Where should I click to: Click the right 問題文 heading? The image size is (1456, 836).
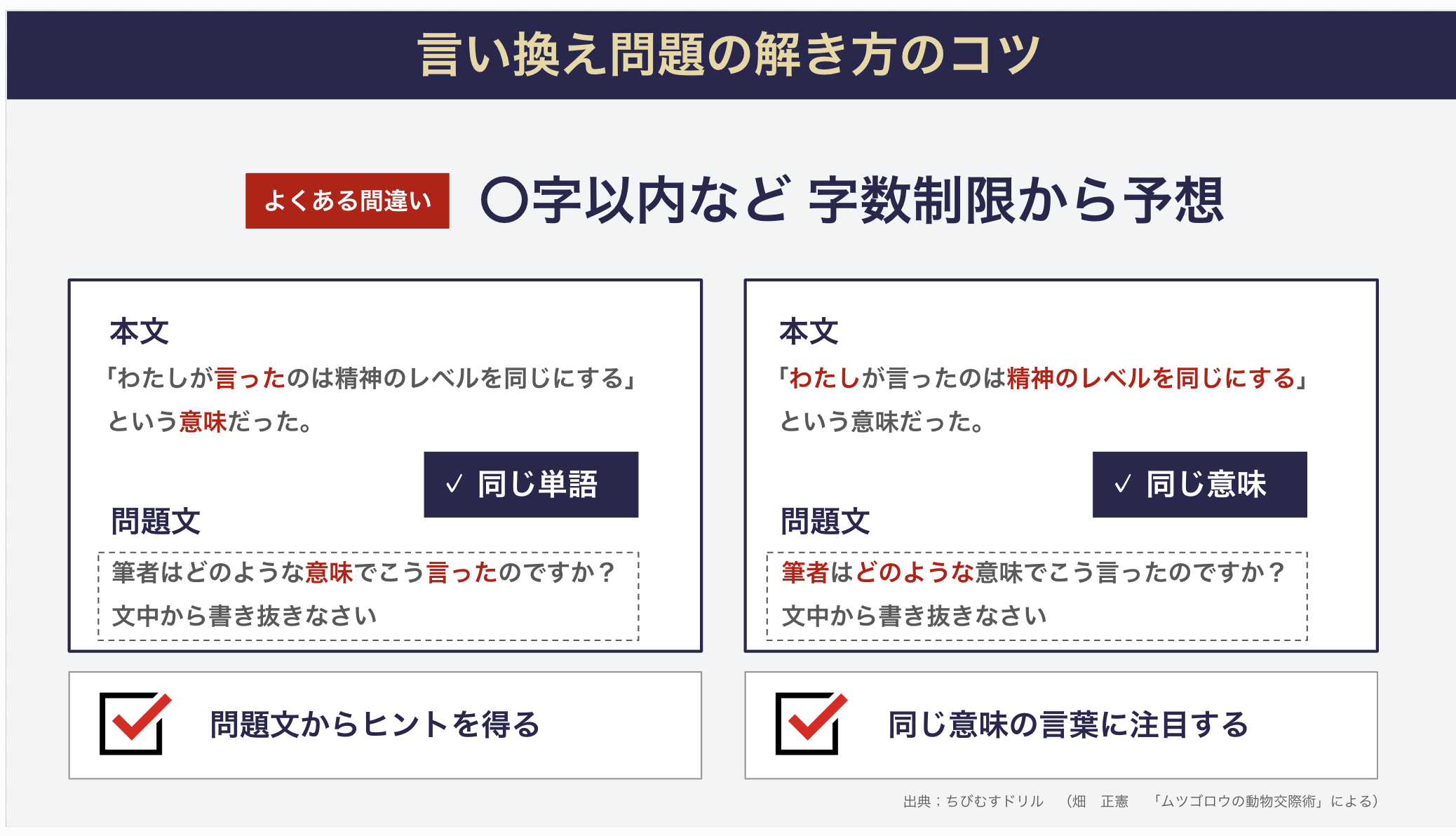825,522
